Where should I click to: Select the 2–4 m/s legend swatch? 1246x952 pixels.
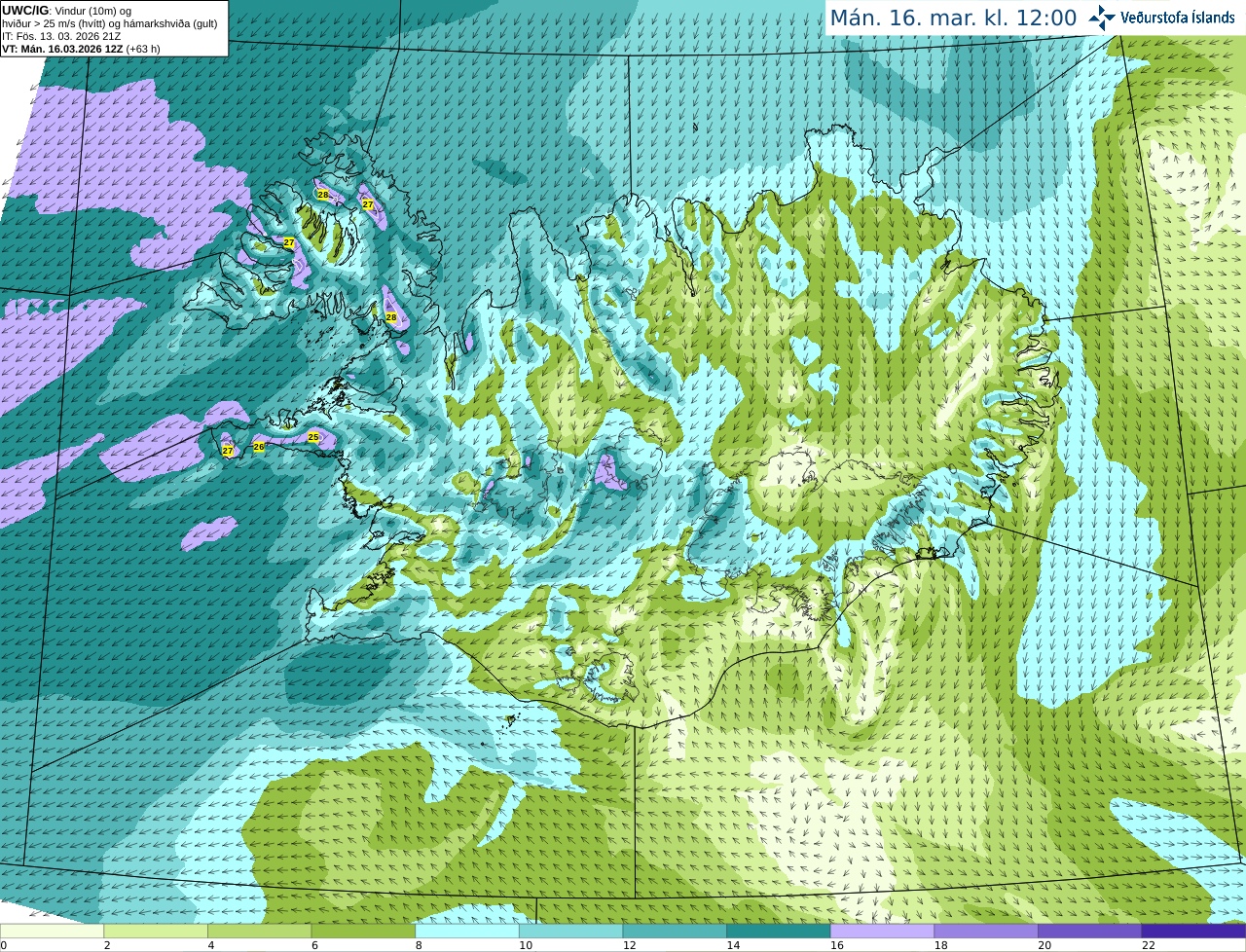156,931
